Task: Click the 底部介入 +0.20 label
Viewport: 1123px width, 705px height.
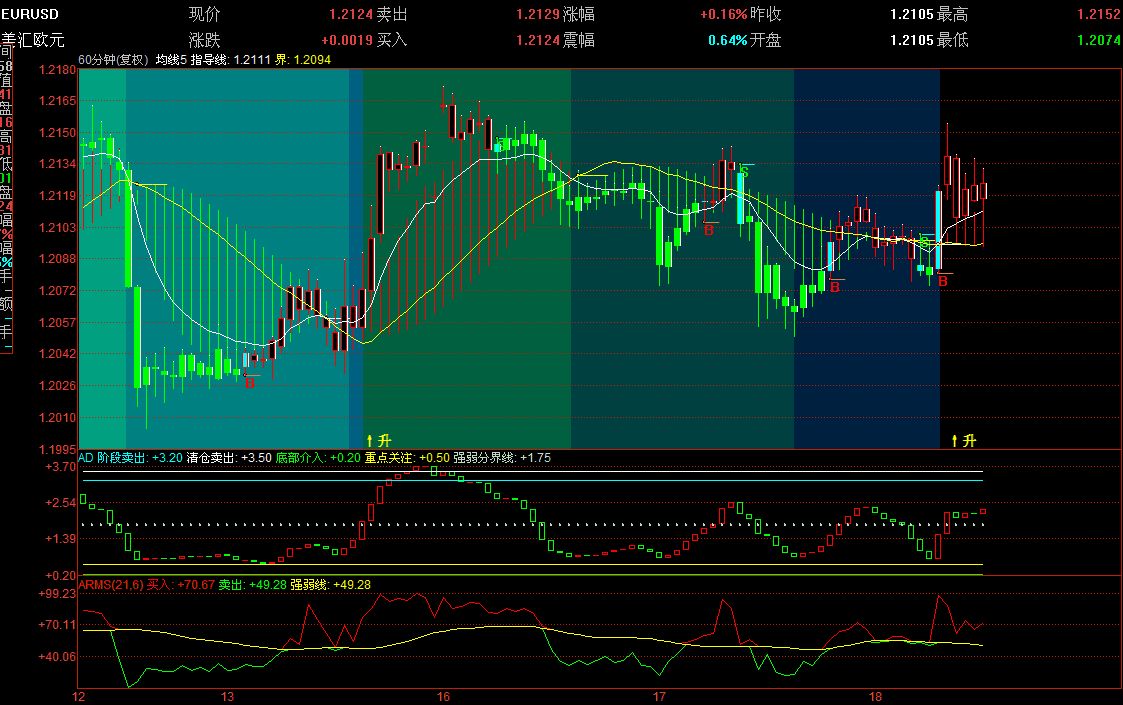Action: click(318, 458)
